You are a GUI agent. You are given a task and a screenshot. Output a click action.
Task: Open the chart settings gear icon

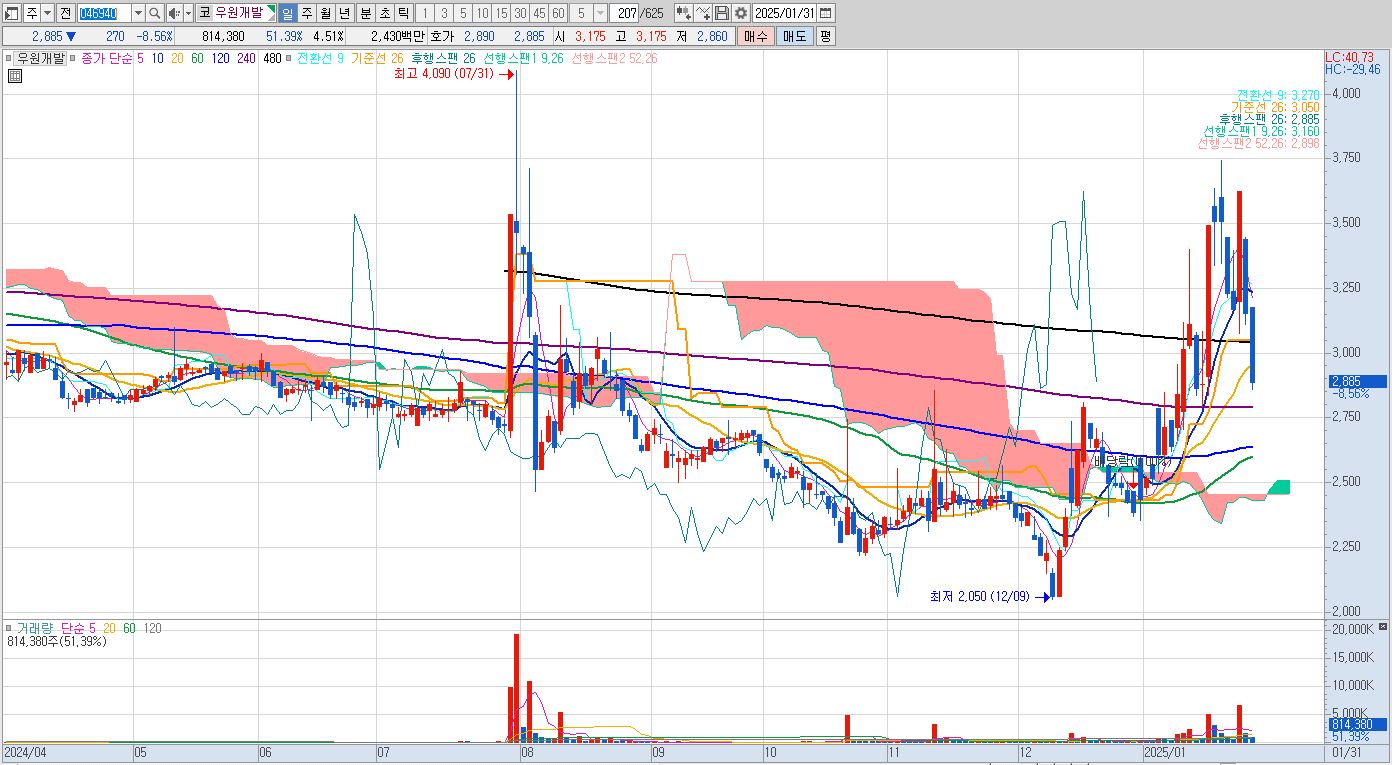click(x=741, y=13)
